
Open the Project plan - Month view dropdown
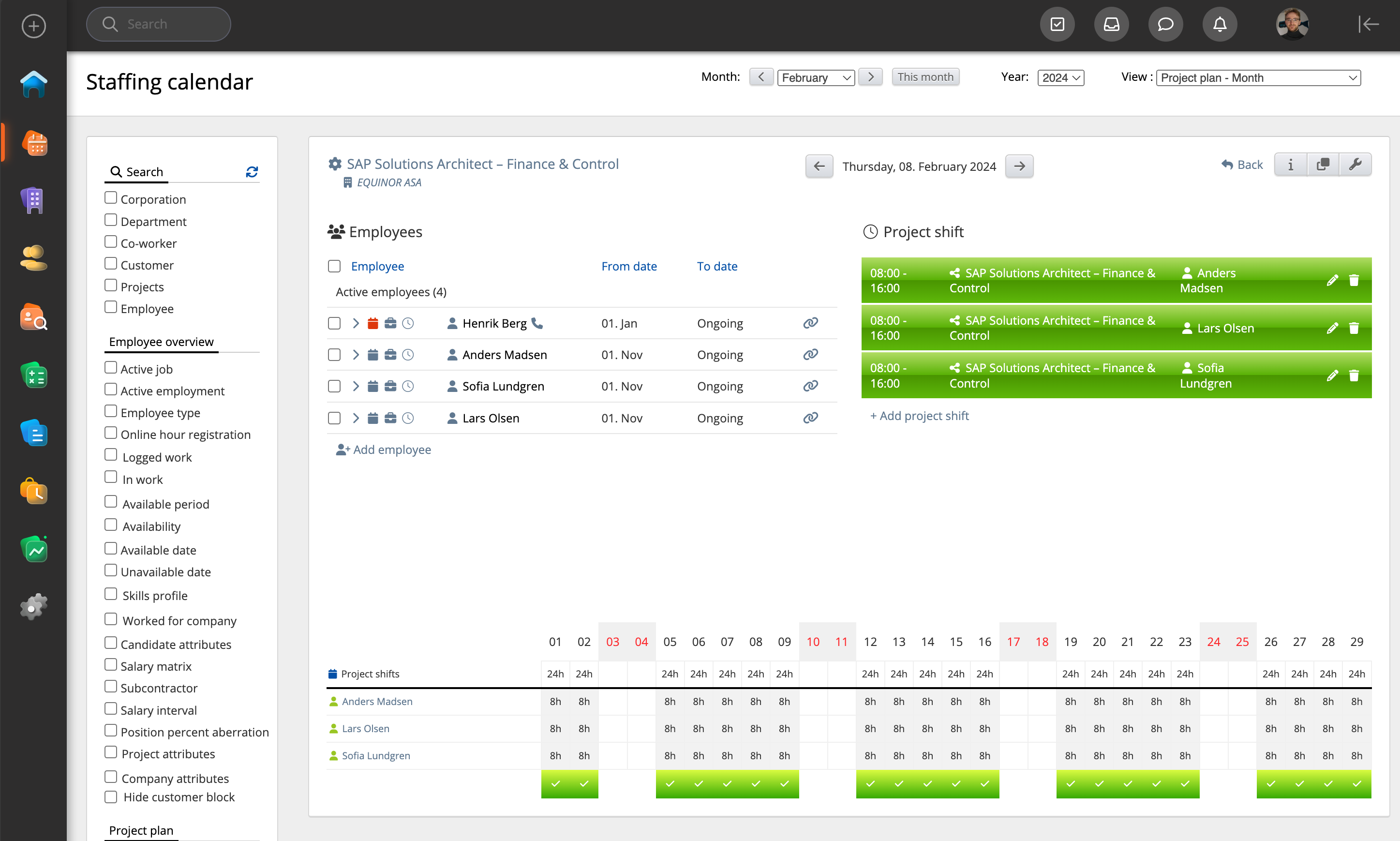pos(1258,77)
